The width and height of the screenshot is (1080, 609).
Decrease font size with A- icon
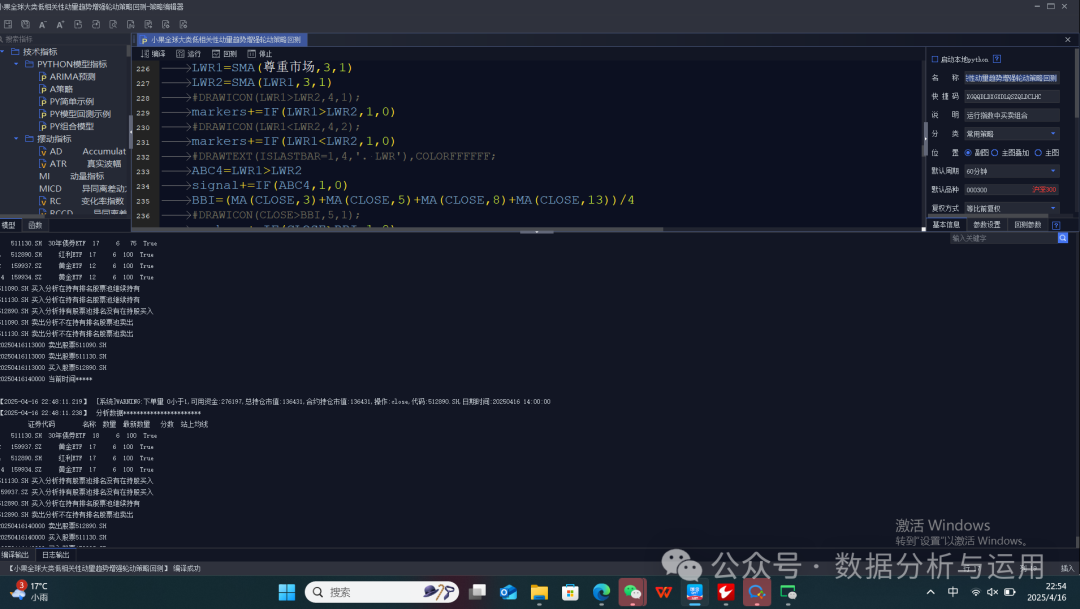coord(43,24)
